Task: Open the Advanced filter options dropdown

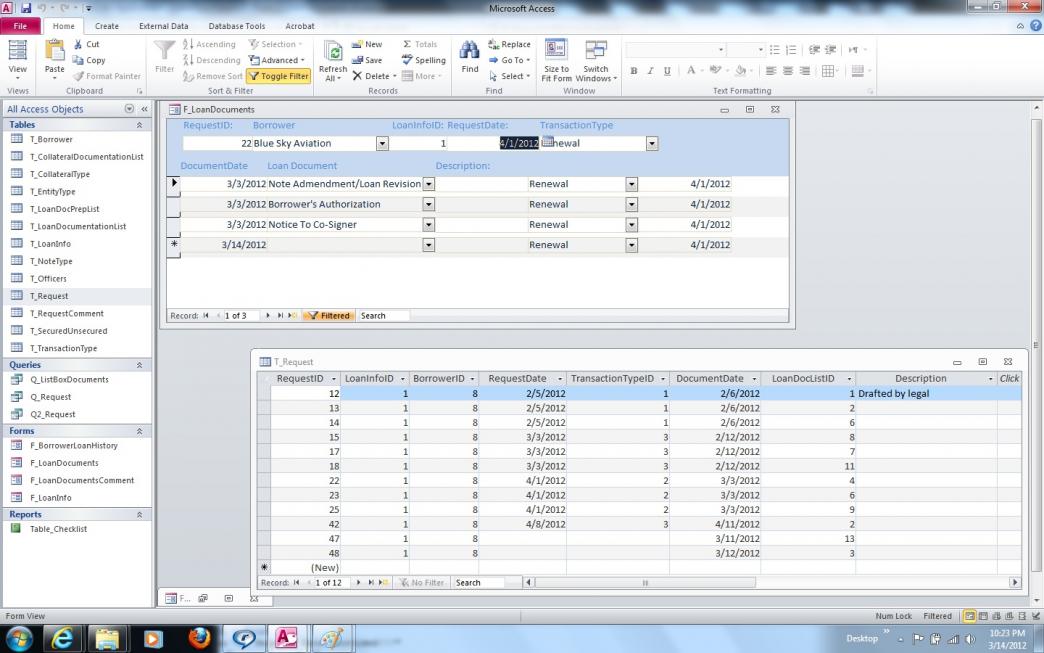Action: pyautogui.click(x=277, y=60)
